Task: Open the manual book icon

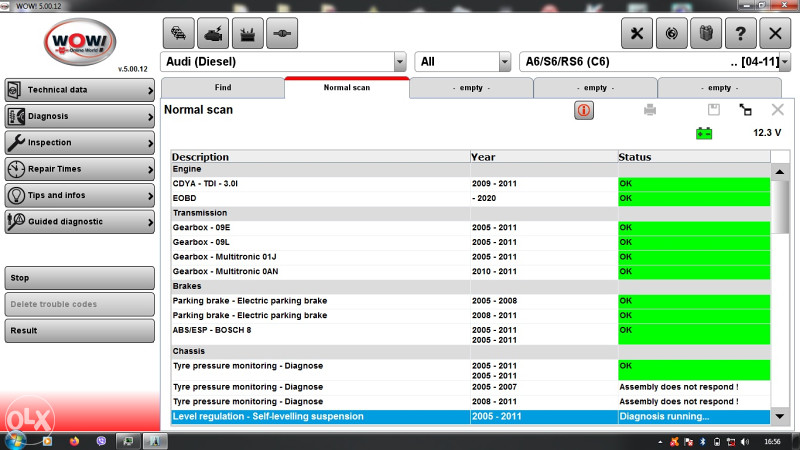Action: [x=706, y=33]
